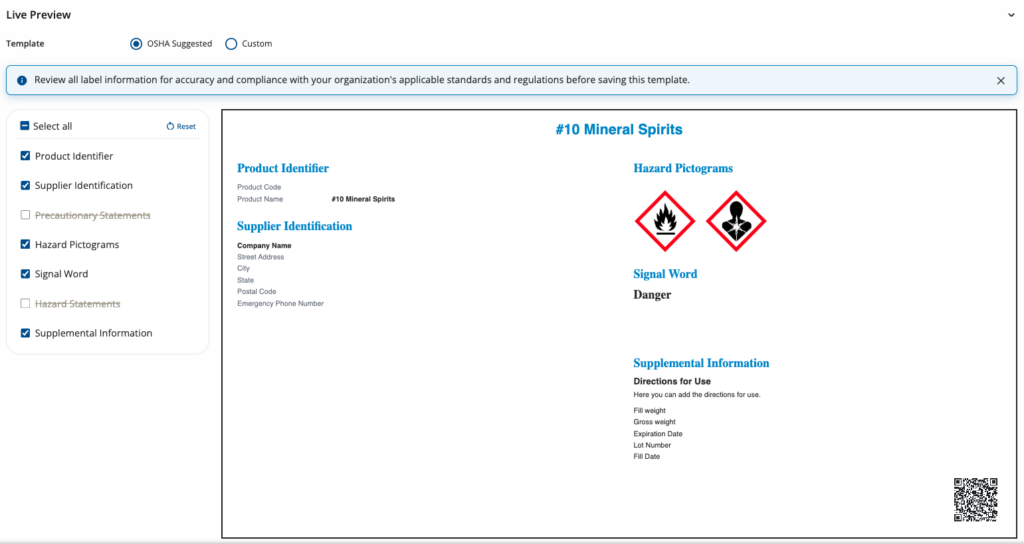Click the Emergency Phone Number text
The width and height of the screenshot is (1024, 544).
coord(280,304)
